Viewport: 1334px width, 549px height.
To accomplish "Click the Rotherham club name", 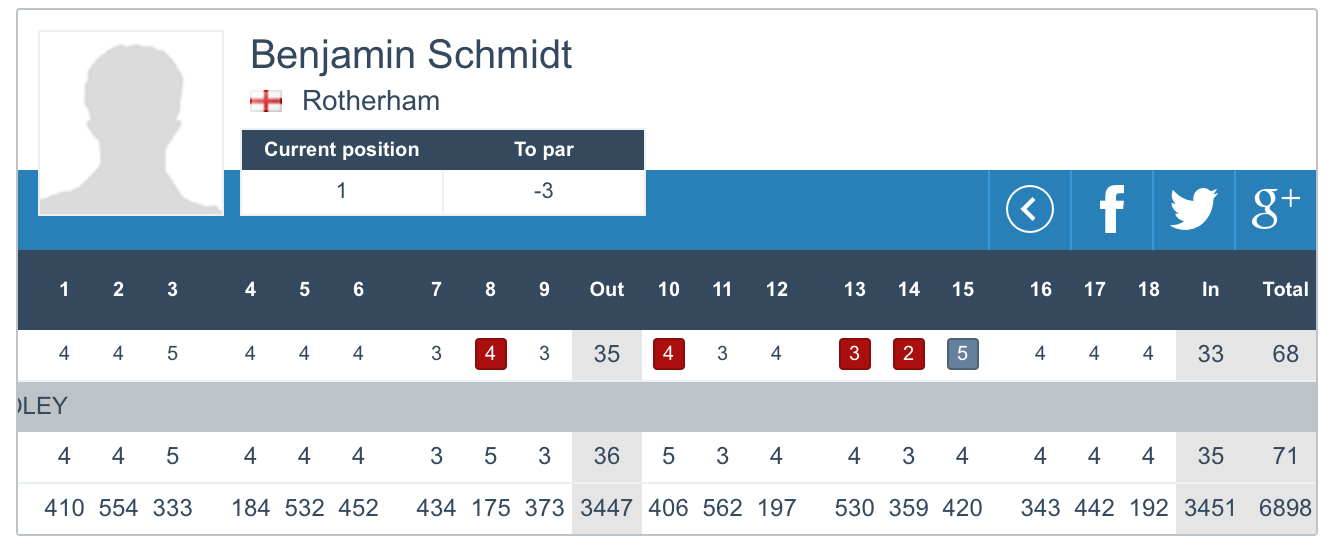I will point(371,101).
